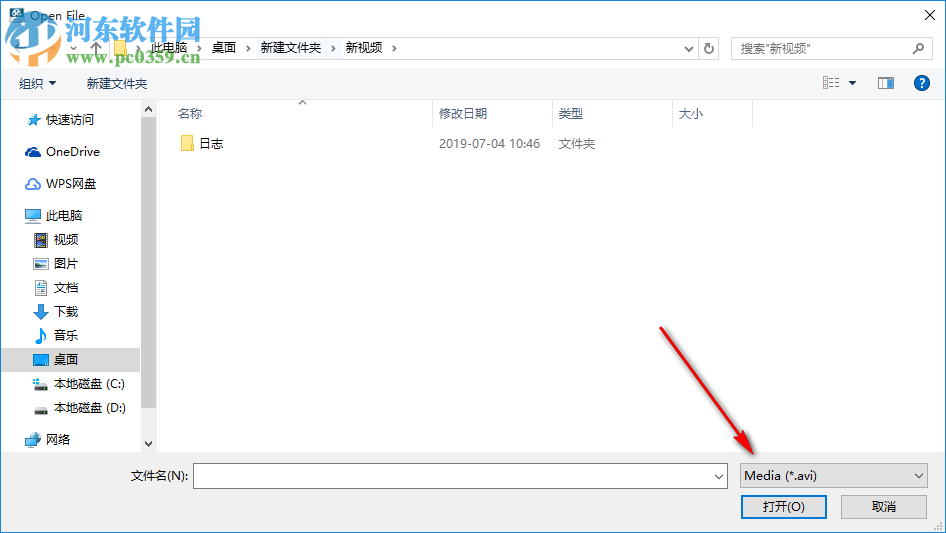Select the OneDrive cloud icon
Image resolution: width=946 pixels, height=533 pixels.
click(x=33, y=152)
